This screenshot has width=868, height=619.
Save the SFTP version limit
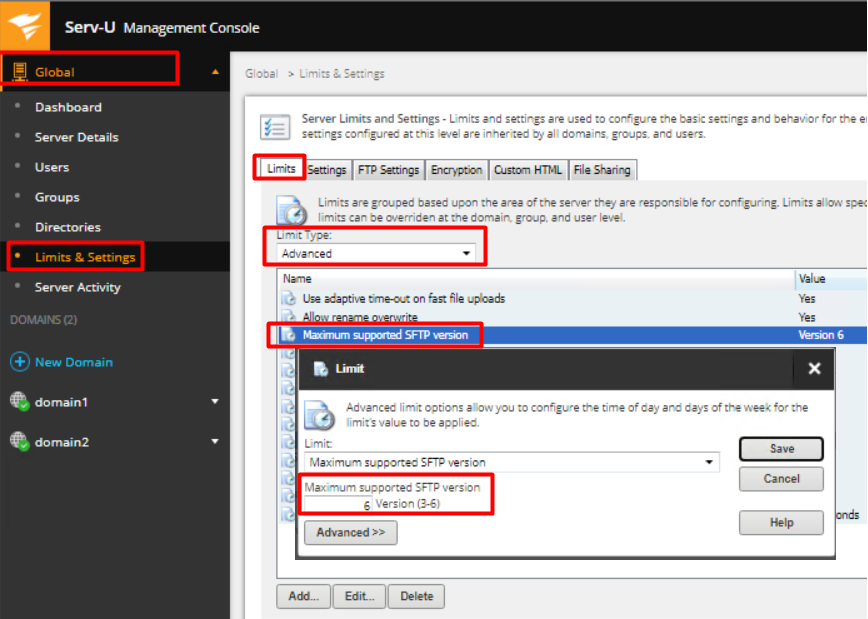click(x=781, y=448)
